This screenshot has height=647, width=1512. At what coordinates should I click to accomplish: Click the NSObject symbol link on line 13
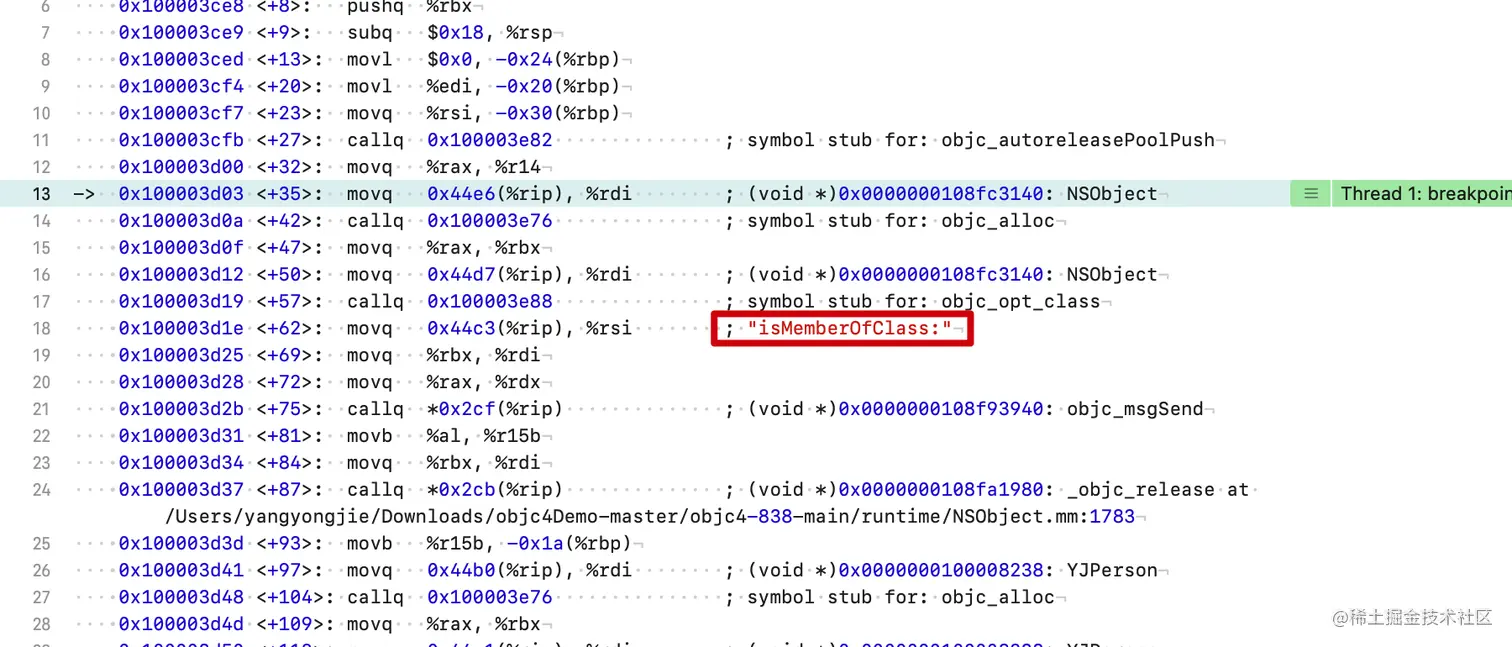(x=1111, y=193)
